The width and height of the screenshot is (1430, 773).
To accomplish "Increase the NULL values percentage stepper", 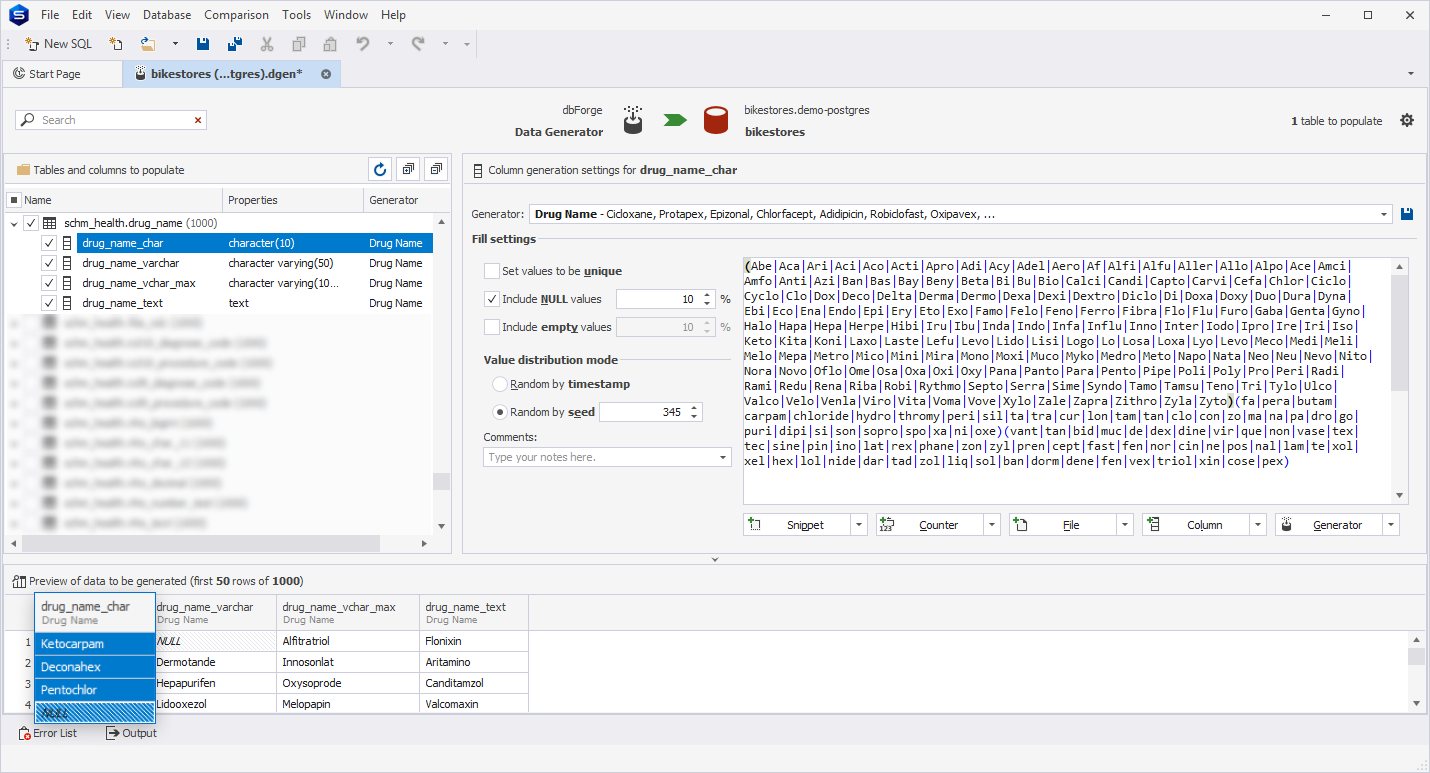I will coord(708,295).
